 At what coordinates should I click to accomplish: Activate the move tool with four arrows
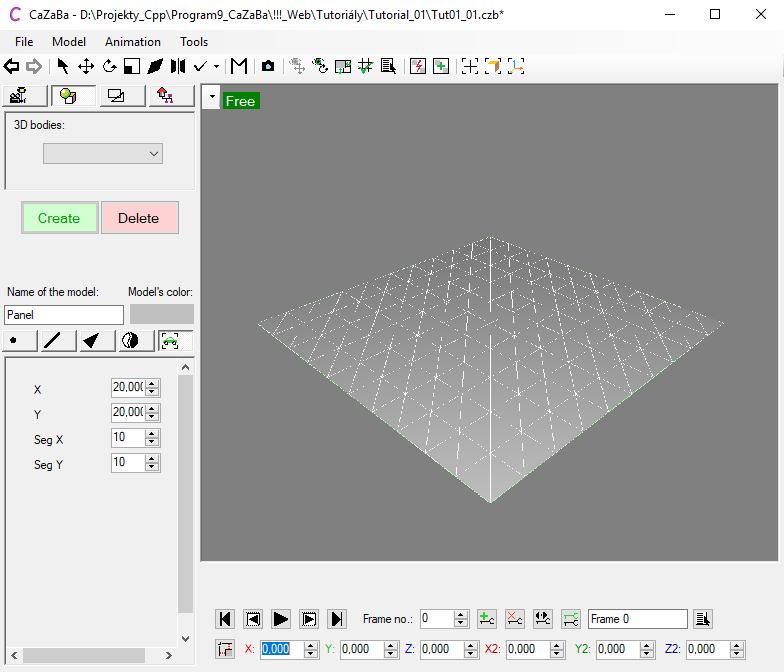click(86, 66)
